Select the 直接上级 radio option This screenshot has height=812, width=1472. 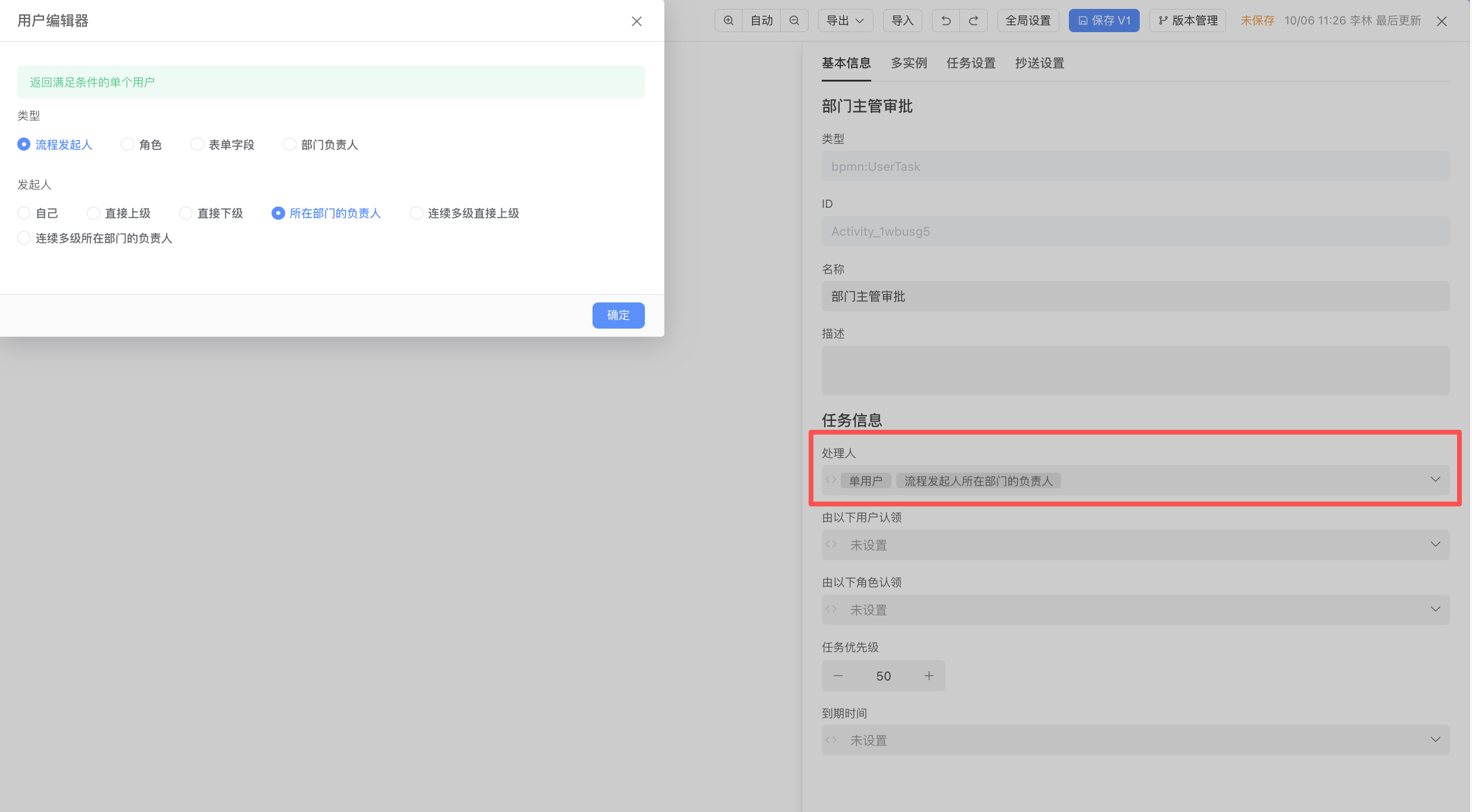pyautogui.click(x=93, y=213)
